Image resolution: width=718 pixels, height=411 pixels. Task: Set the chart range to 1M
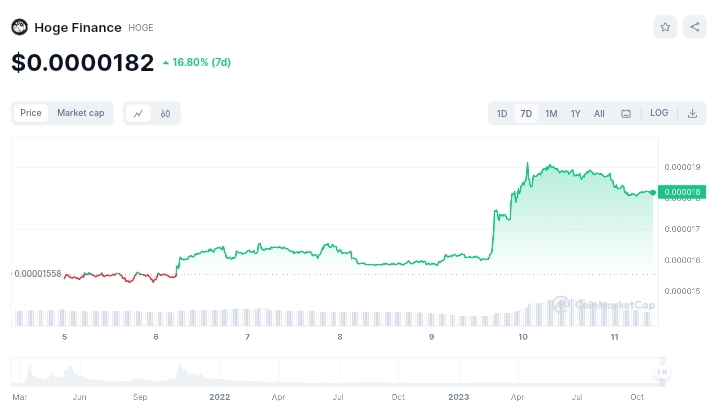551,114
